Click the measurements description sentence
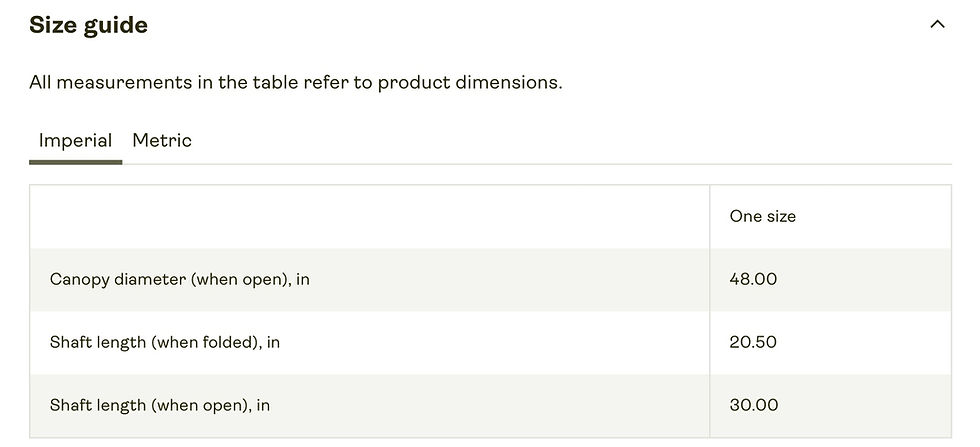This screenshot has width=980, height=447. pyautogui.click(x=296, y=83)
